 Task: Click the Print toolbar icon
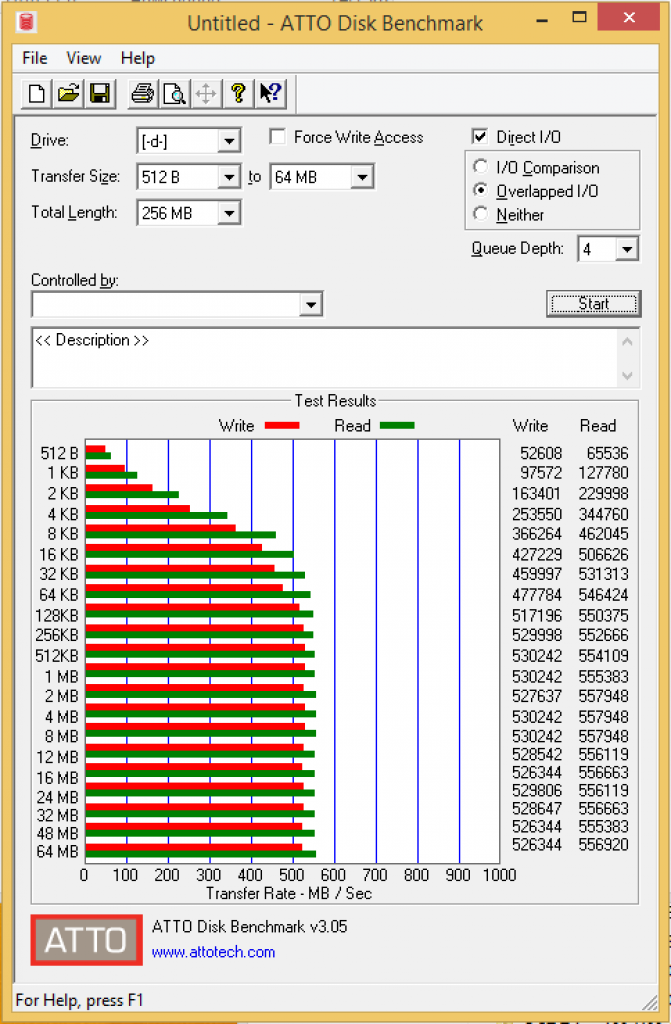pos(142,94)
